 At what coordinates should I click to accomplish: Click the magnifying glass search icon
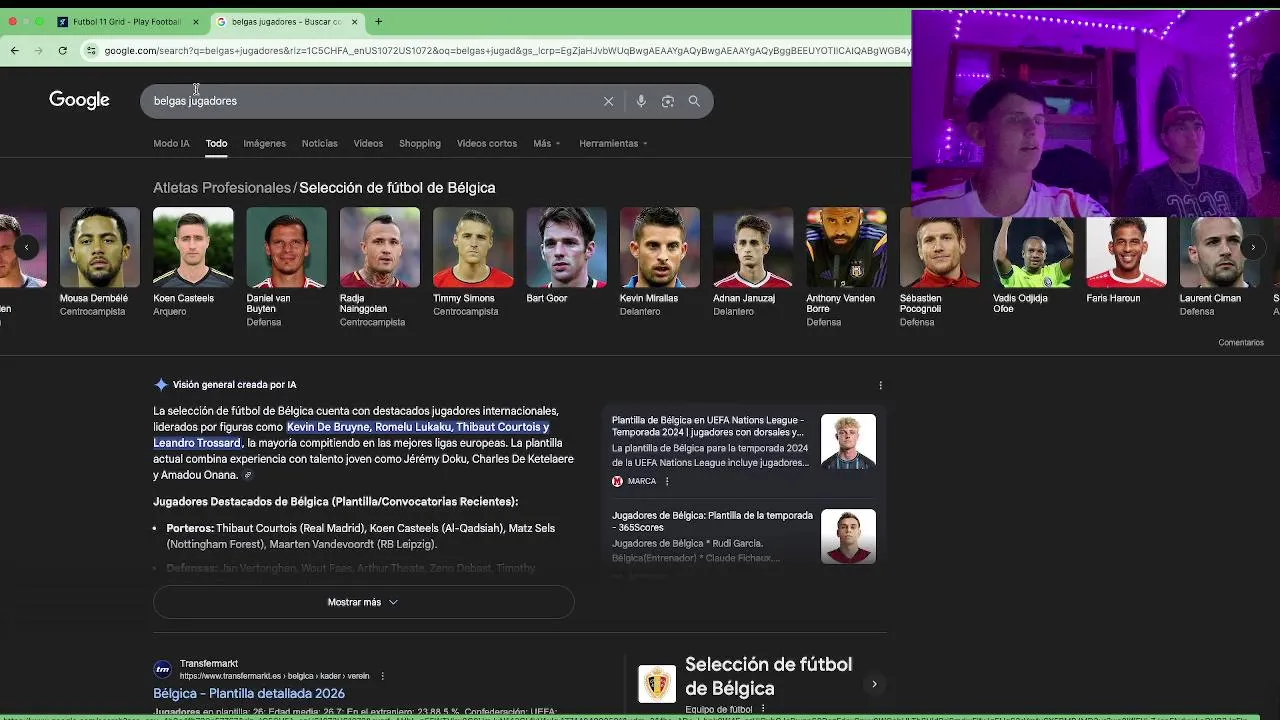(694, 101)
